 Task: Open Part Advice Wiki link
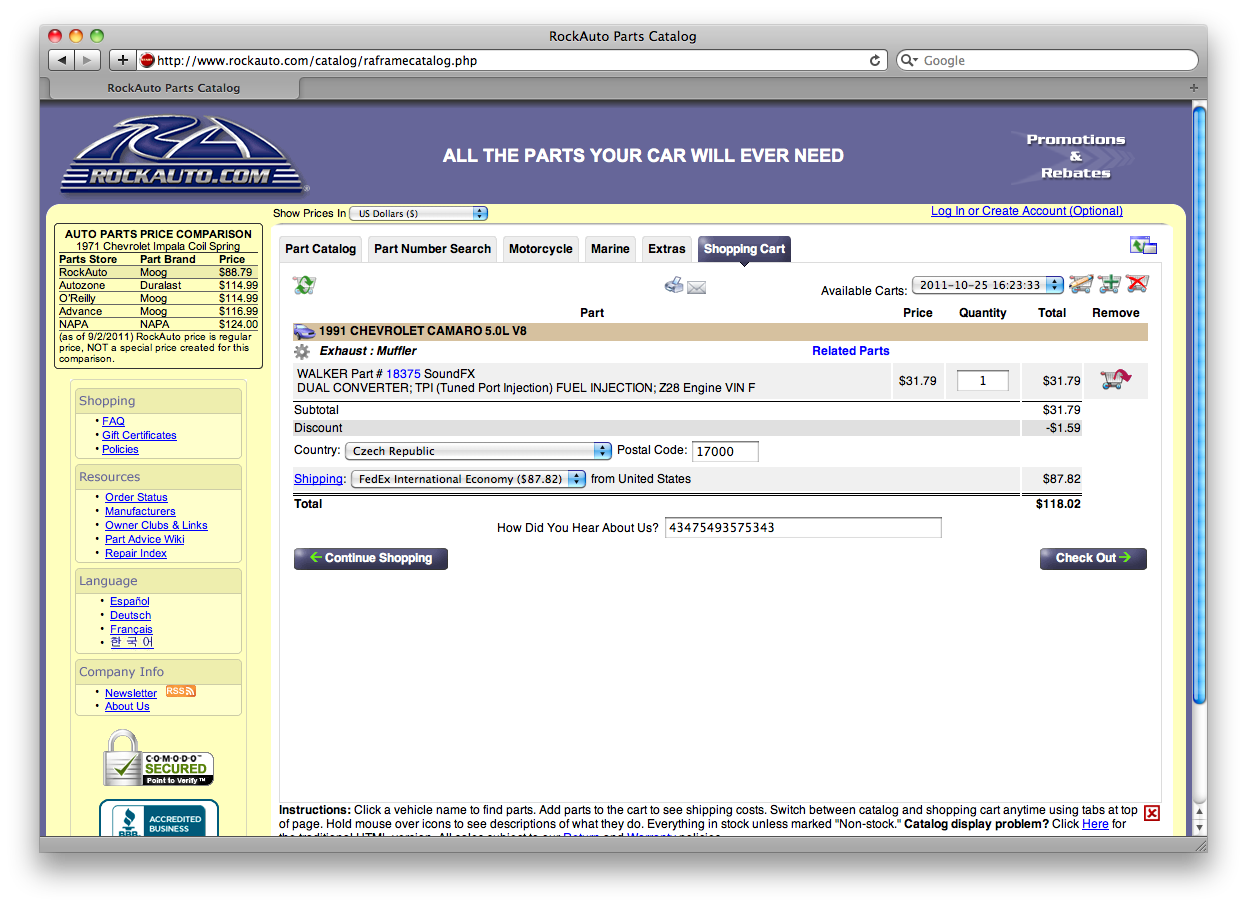point(145,540)
